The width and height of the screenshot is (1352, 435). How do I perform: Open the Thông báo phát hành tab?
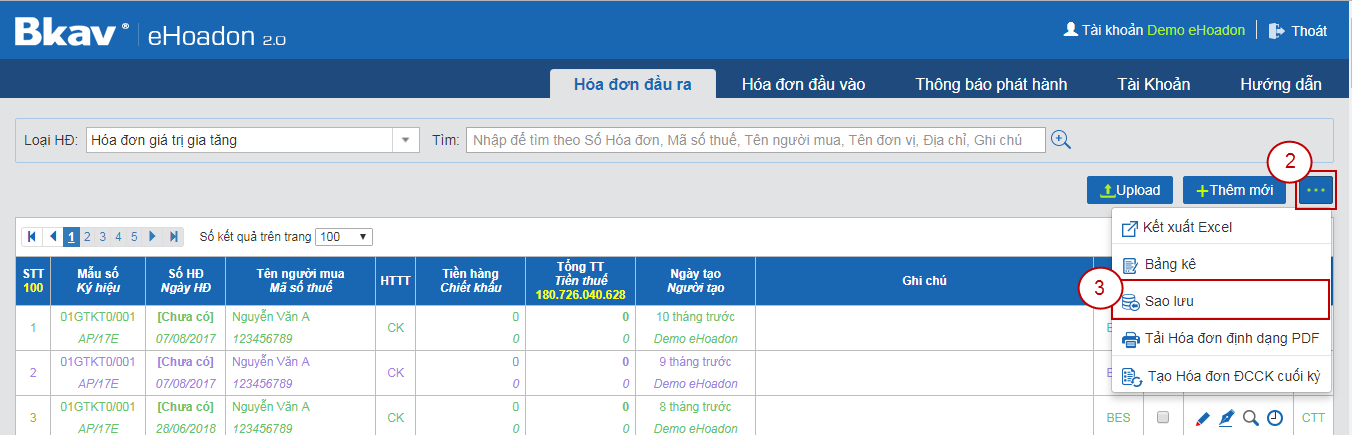tap(991, 84)
